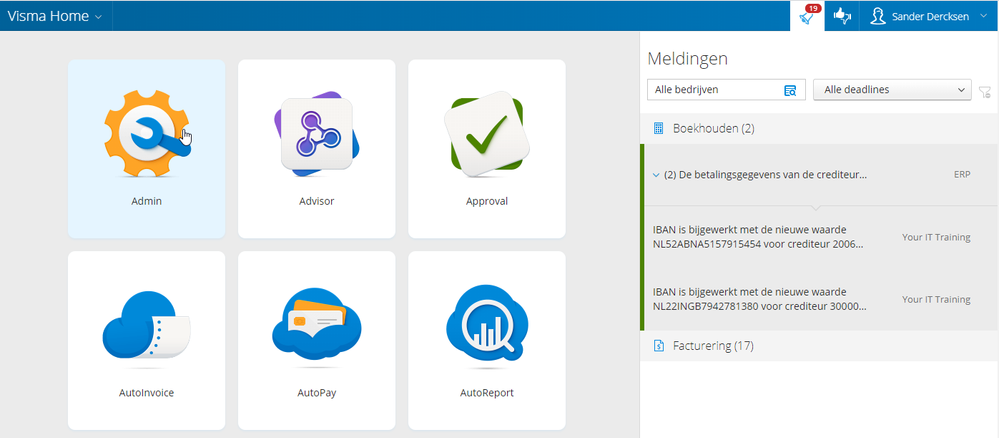
Task: Open the Visma Home dropdown menu
Action: [x=55, y=16]
